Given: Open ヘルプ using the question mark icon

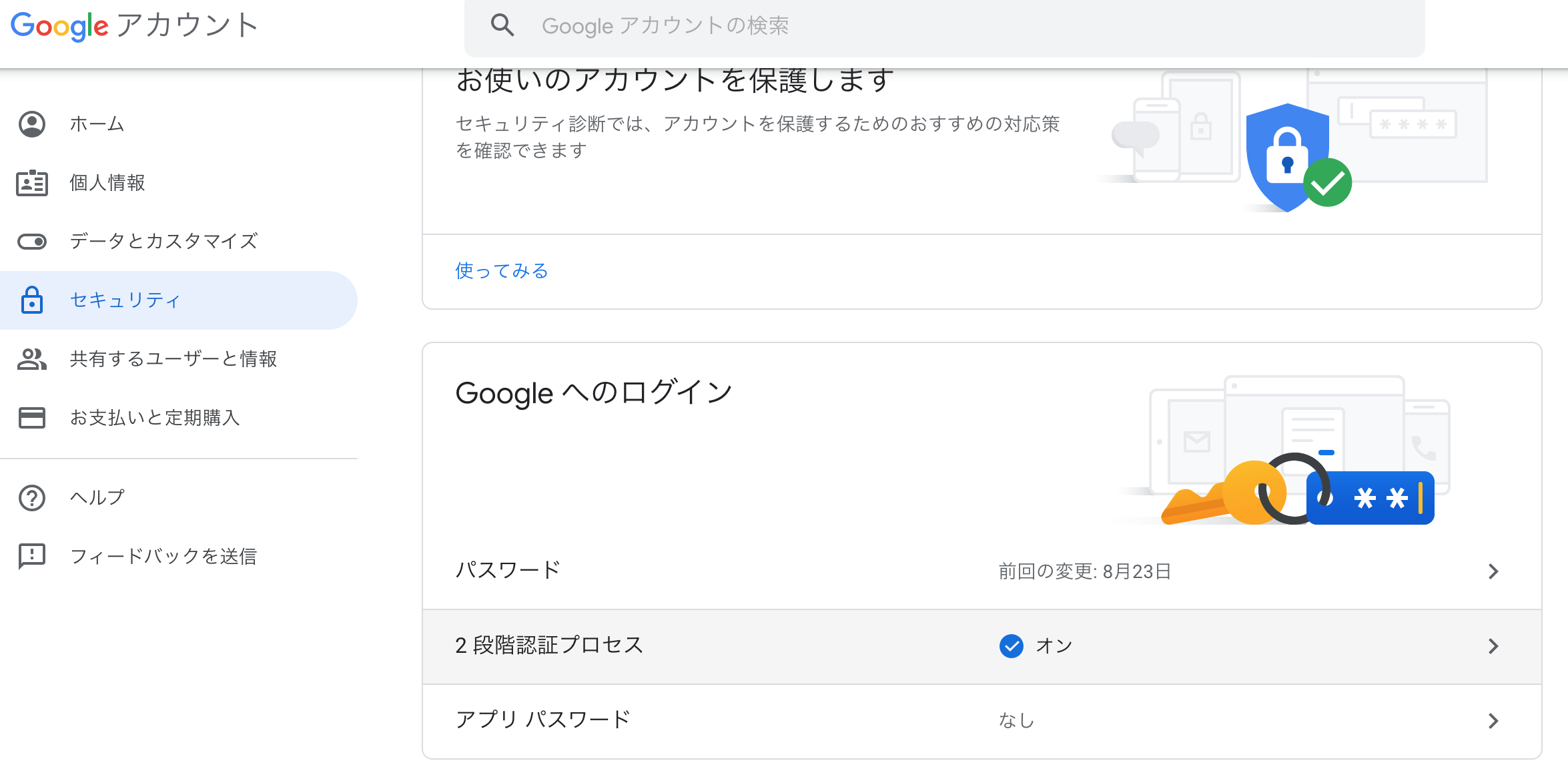Looking at the screenshot, I should pos(31,497).
